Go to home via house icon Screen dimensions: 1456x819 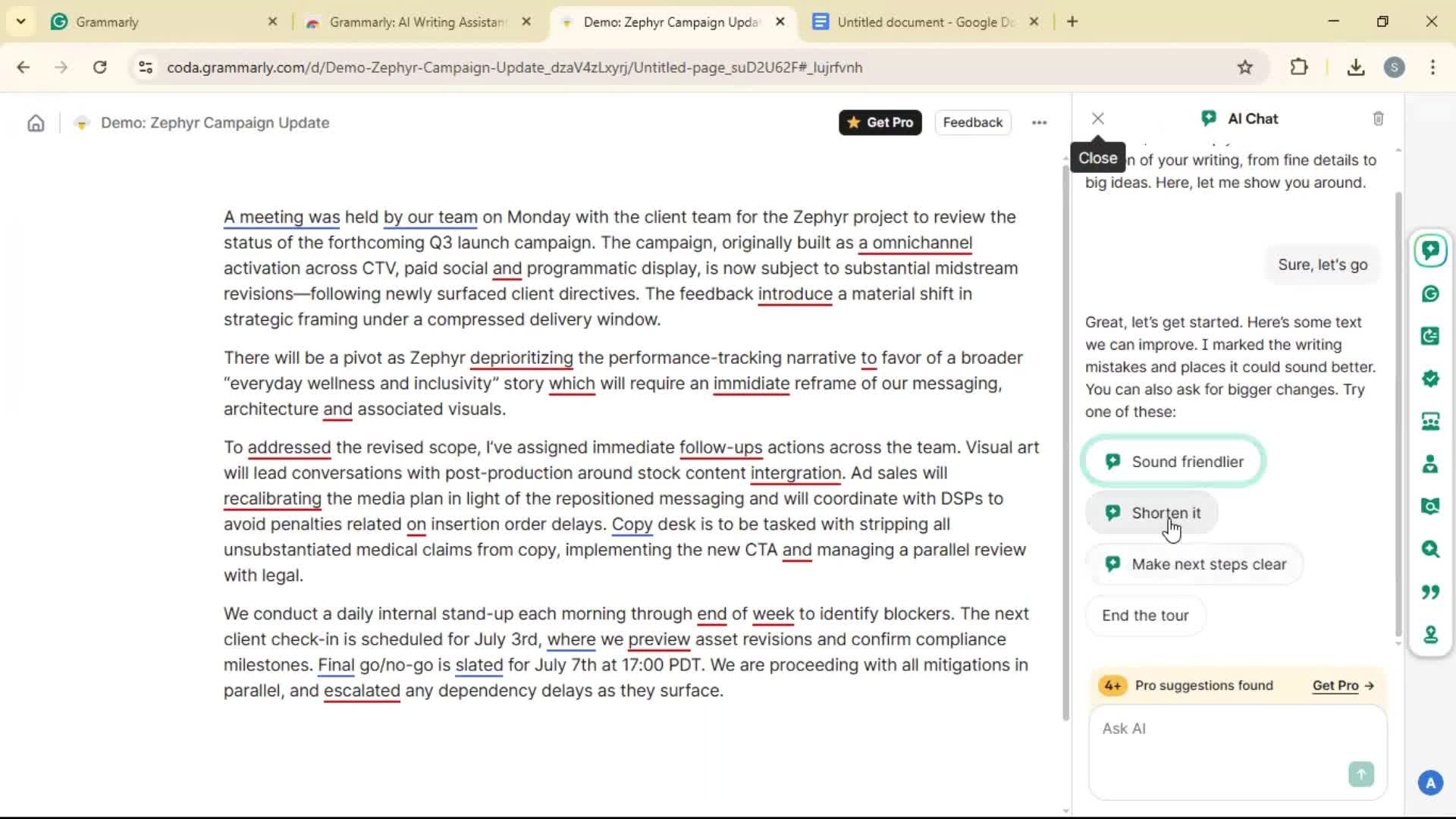tap(36, 123)
